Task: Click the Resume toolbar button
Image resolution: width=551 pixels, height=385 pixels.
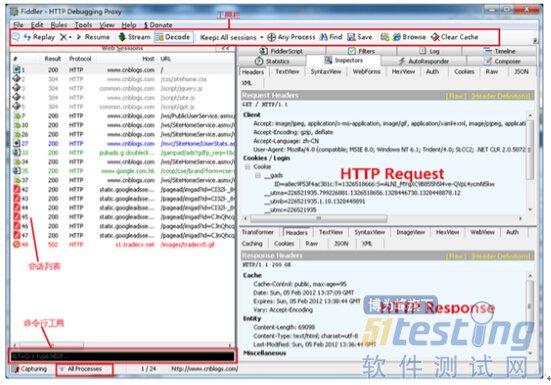Action: pos(93,37)
